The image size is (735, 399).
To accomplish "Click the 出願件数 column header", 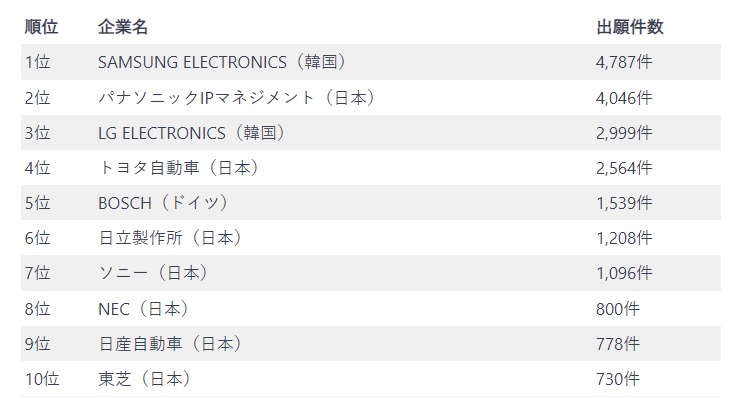I will 630,27.
